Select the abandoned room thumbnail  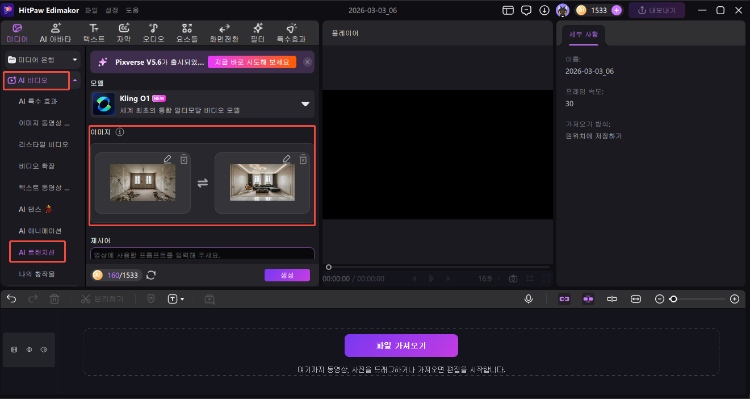coord(143,182)
